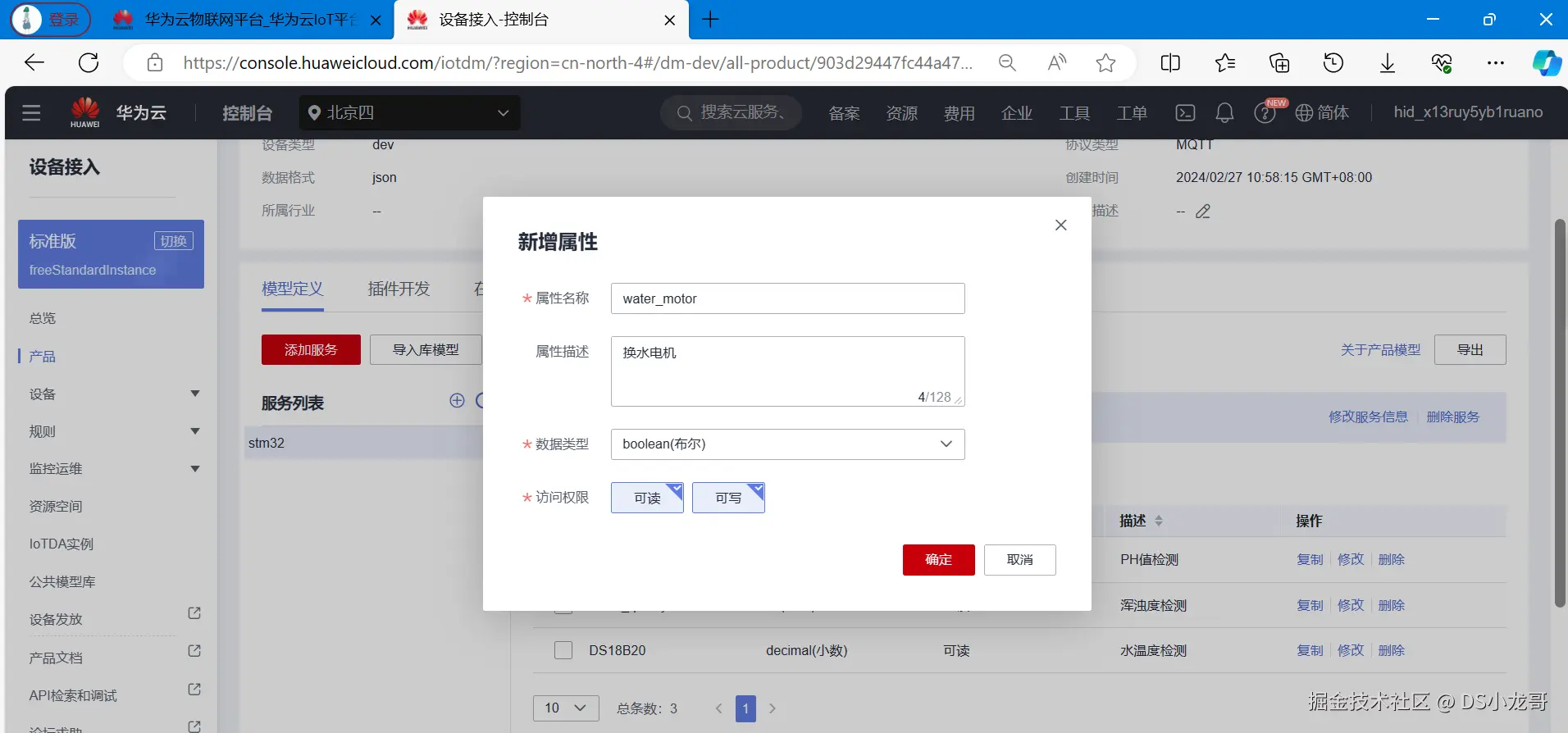Open the hamburger menu in Huawei Cloud header
The image size is (1568, 733).
point(31,113)
